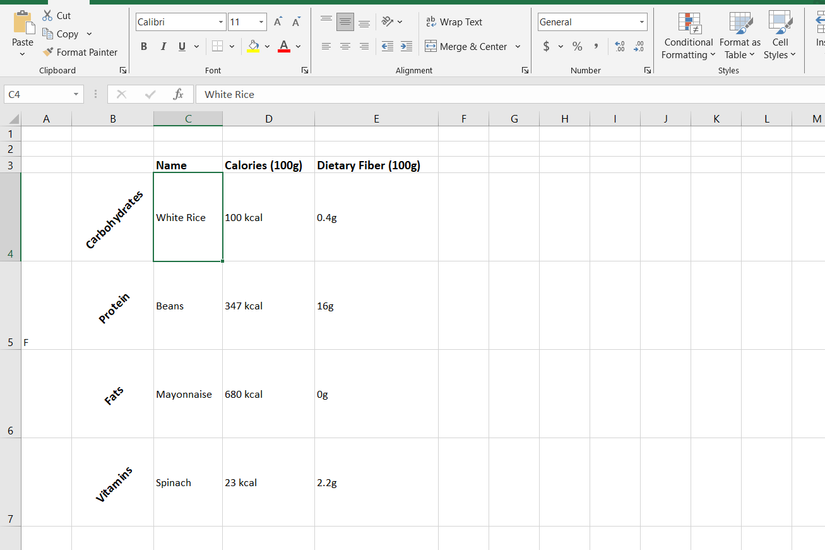The height and width of the screenshot is (550, 825).
Task: Cancel formula bar entry with X
Action: (122, 94)
